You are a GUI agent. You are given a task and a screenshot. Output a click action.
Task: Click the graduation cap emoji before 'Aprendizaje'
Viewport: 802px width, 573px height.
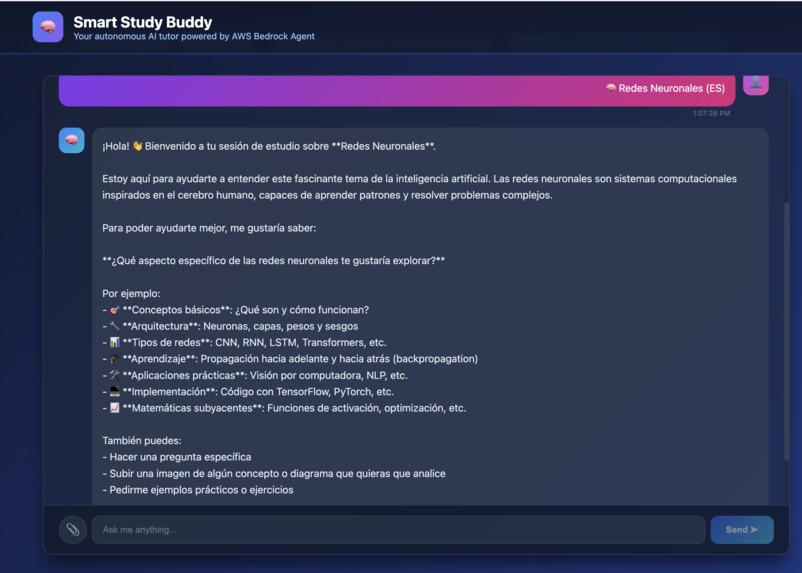[115, 359]
